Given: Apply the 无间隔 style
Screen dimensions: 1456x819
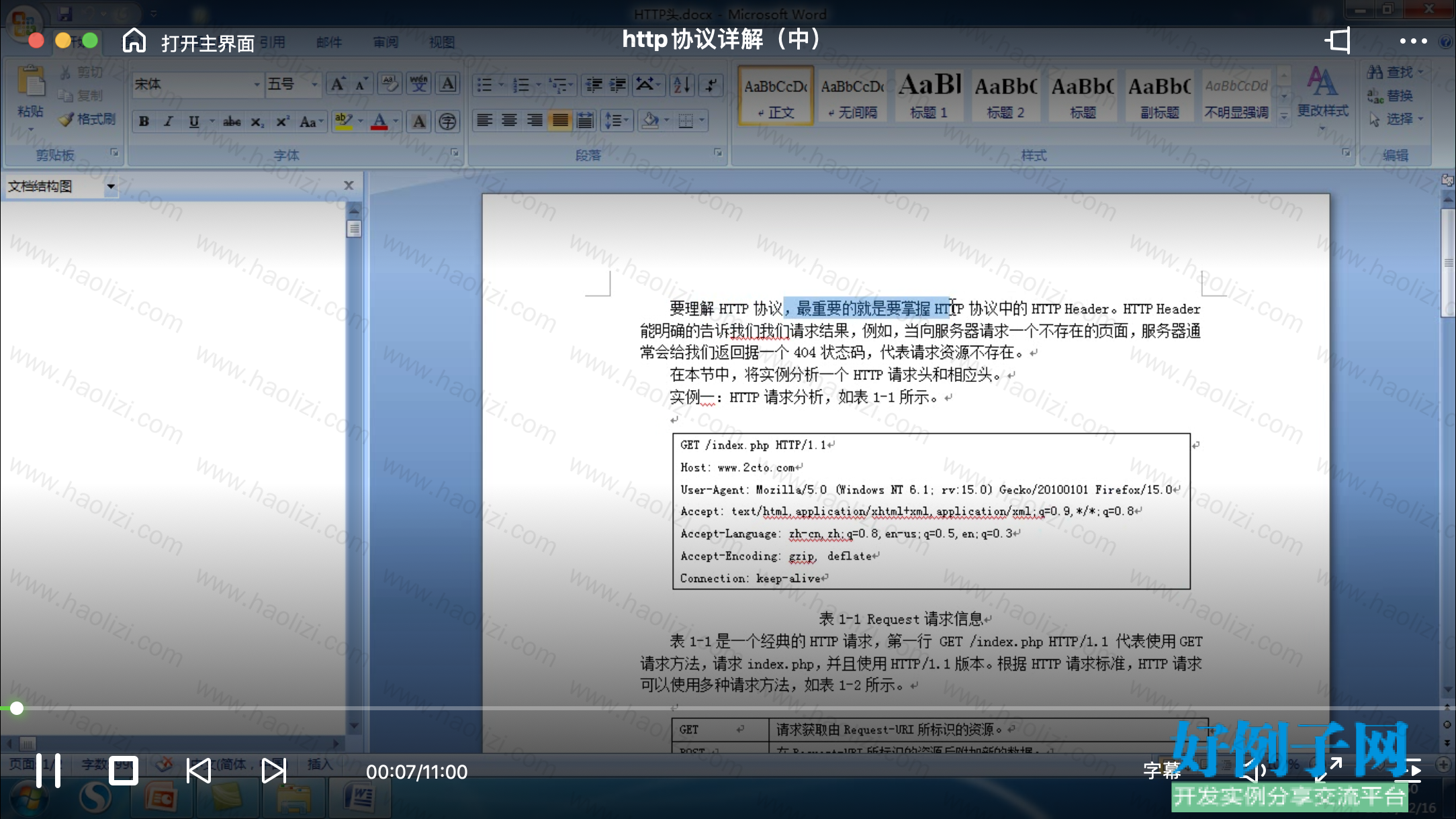Looking at the screenshot, I should tap(852, 96).
